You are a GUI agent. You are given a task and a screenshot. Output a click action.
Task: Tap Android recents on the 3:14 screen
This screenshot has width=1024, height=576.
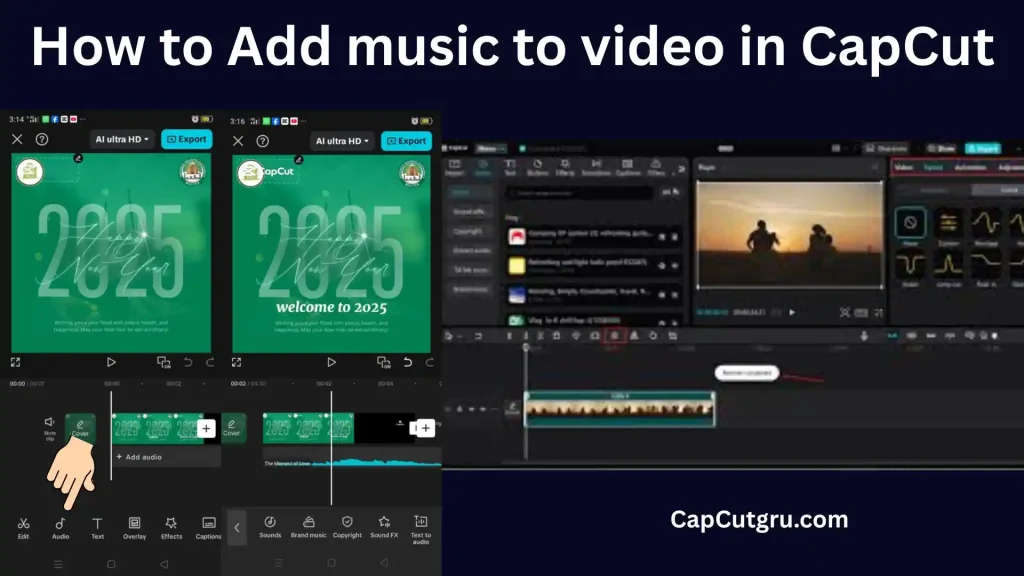click(58, 564)
